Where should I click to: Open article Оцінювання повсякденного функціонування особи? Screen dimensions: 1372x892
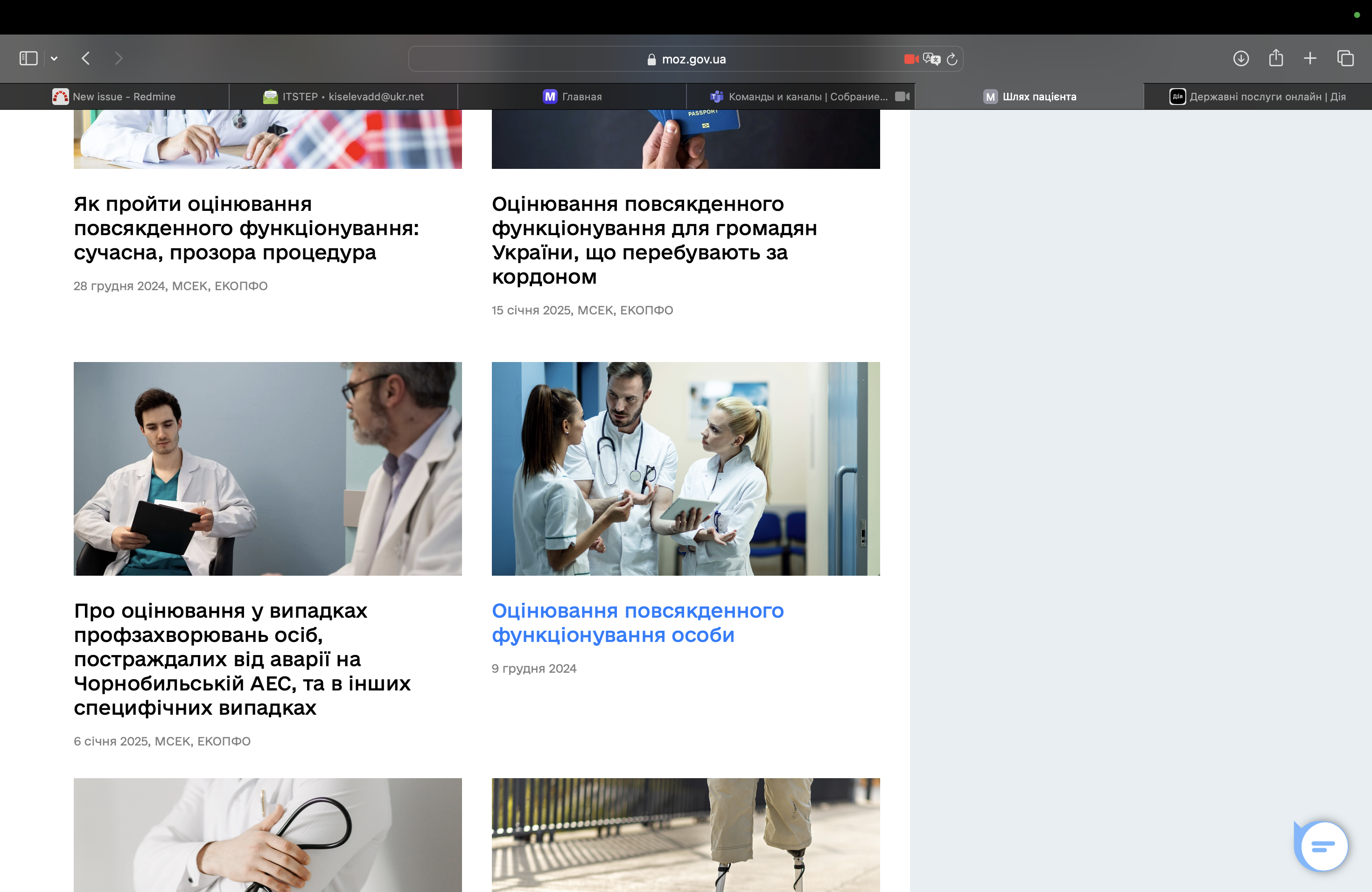tap(637, 622)
